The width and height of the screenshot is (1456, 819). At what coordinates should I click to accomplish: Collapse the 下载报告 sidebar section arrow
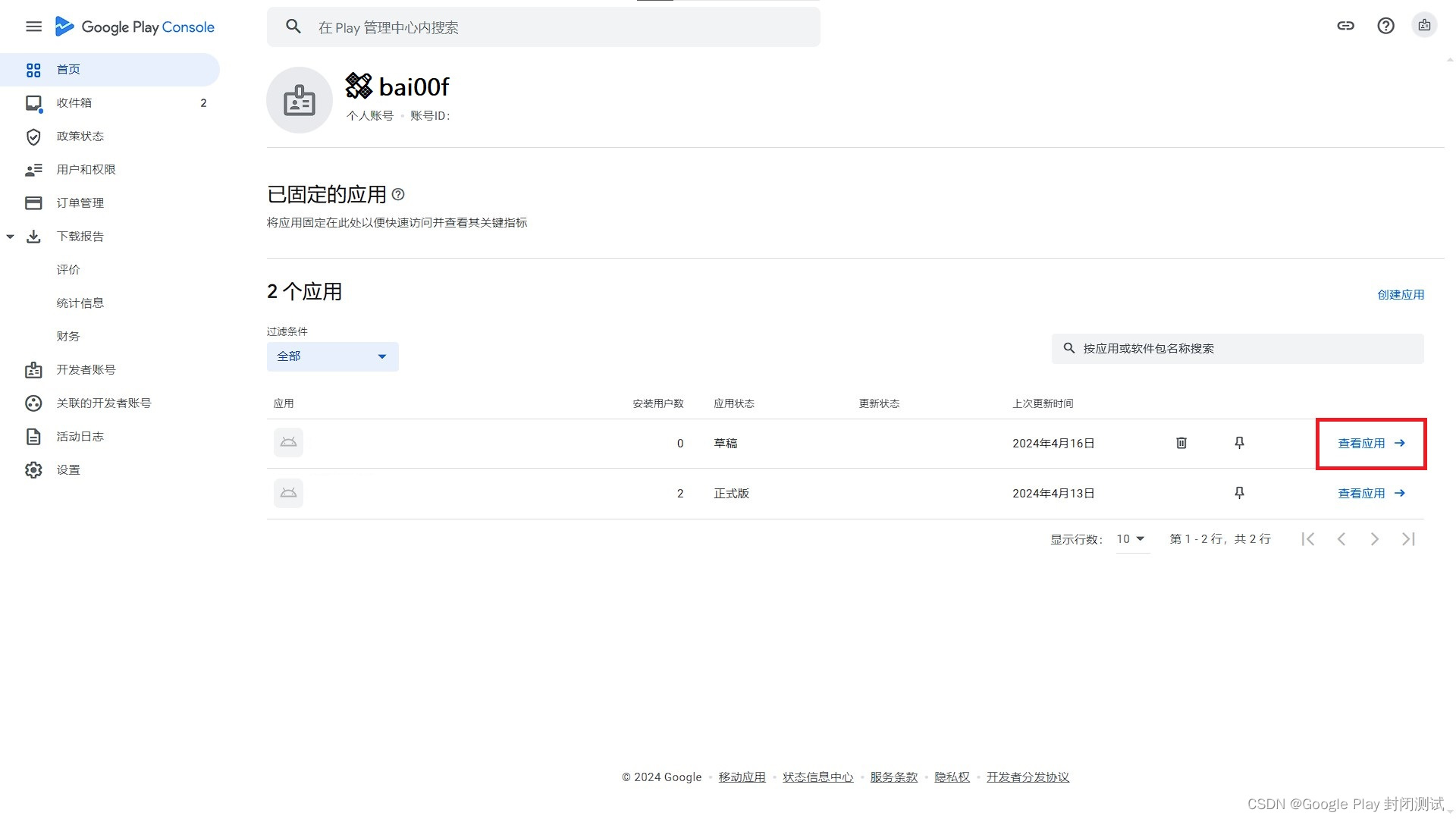point(11,237)
